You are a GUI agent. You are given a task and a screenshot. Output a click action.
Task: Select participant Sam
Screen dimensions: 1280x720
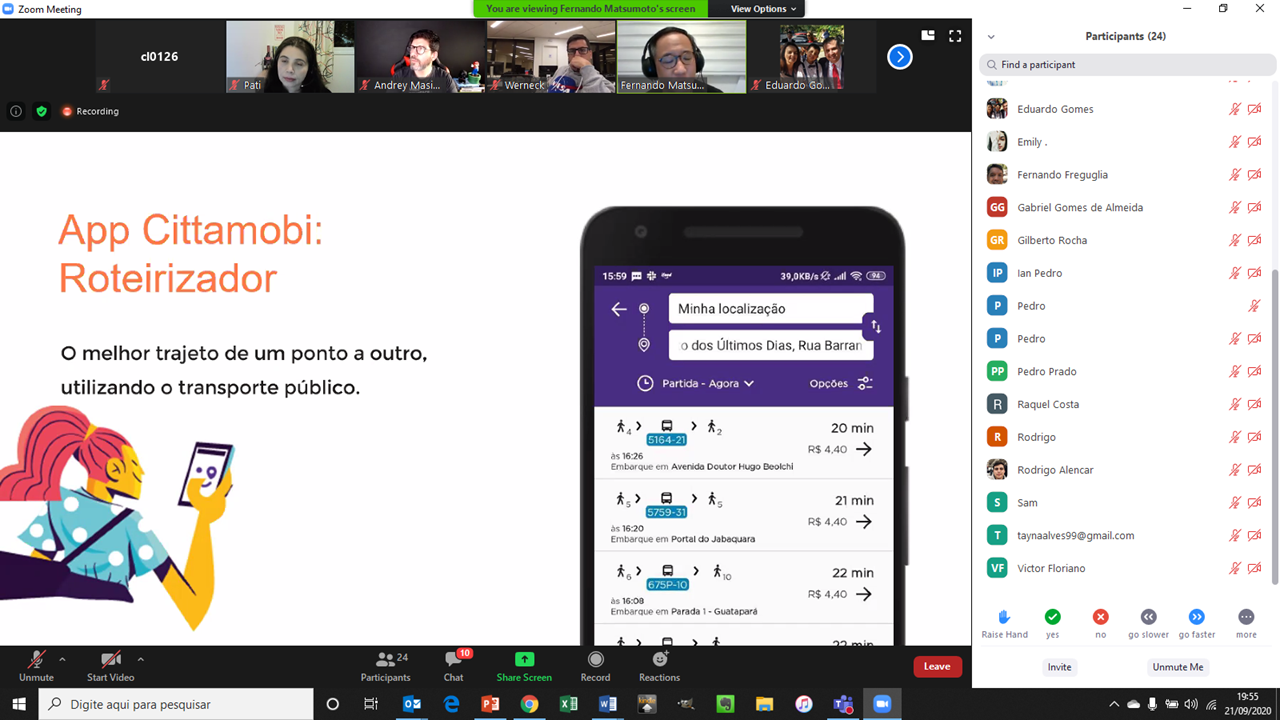pos(1125,503)
